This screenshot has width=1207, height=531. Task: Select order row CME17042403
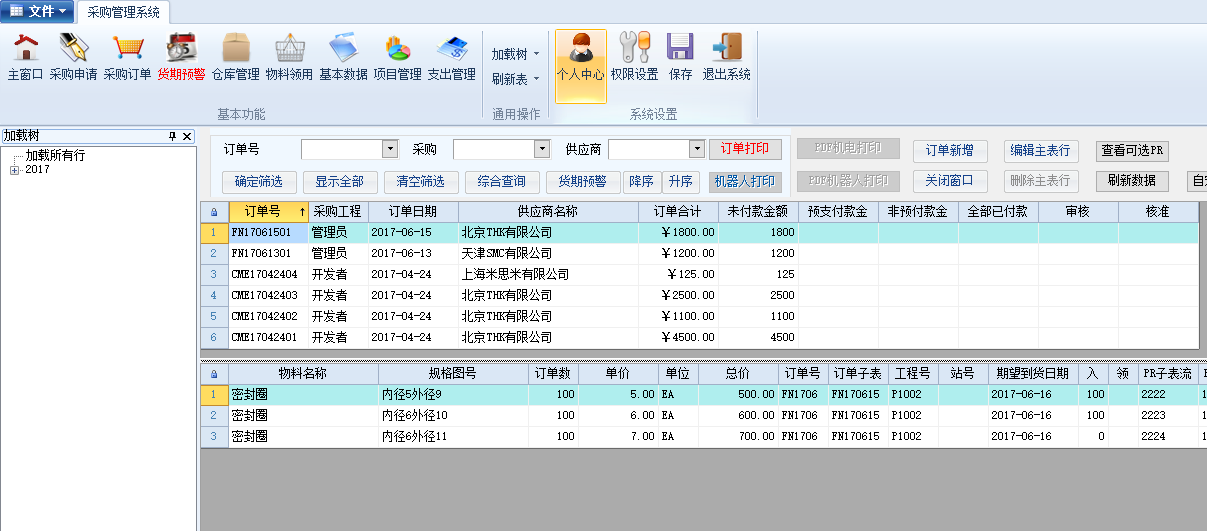[700, 295]
